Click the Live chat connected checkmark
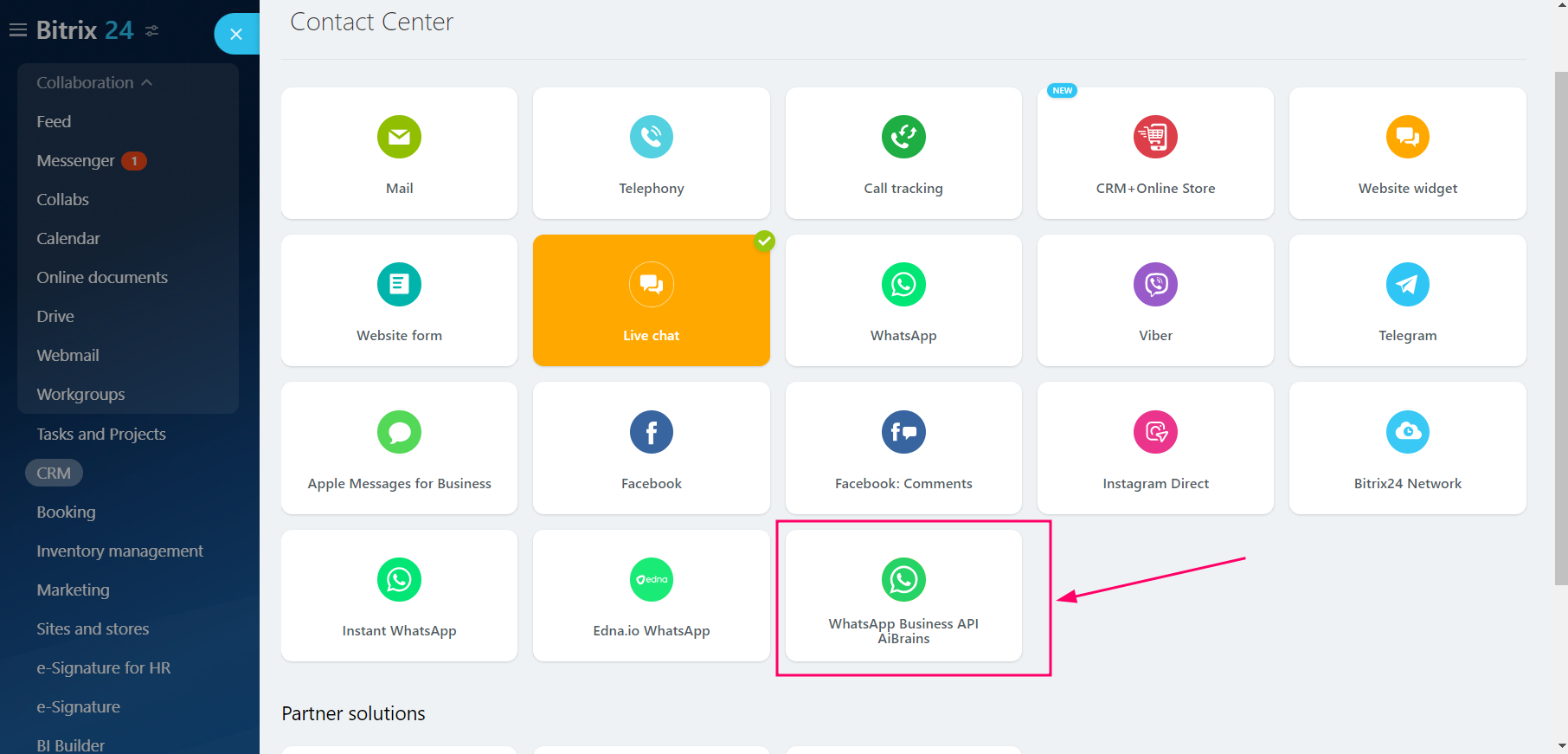 pos(764,242)
